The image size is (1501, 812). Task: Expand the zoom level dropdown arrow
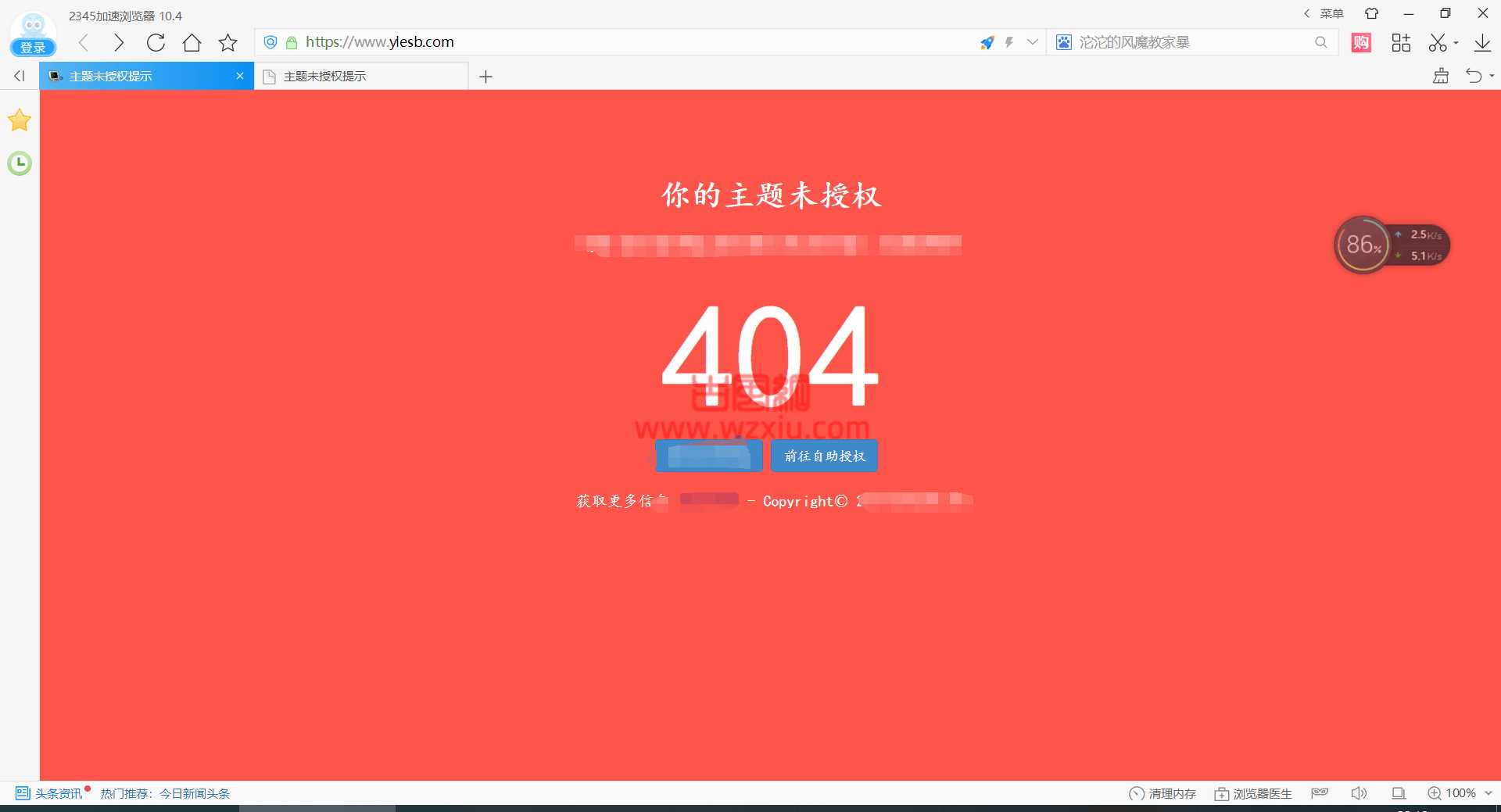[x=1488, y=793]
